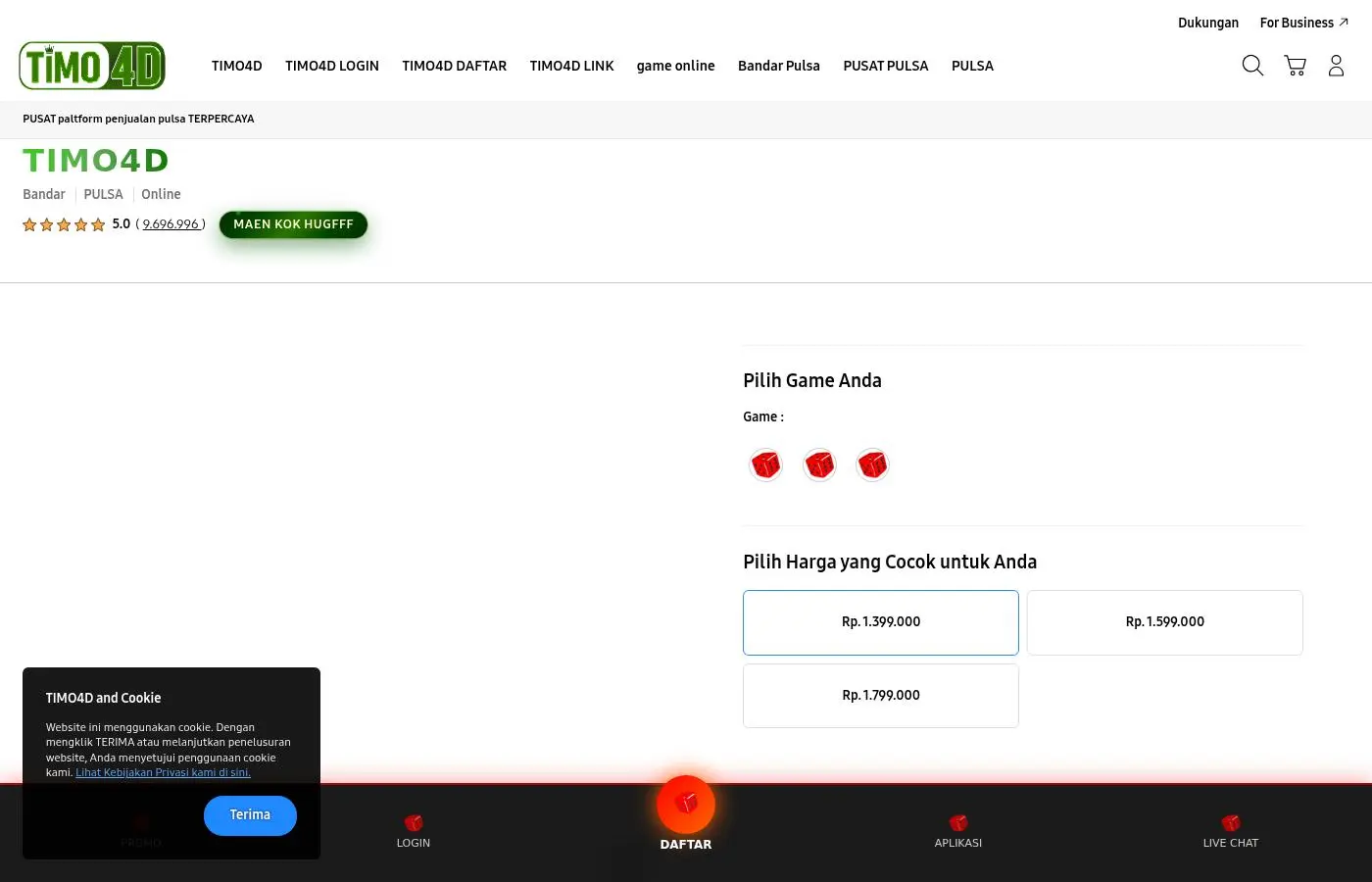Click the Bandar tag text
Image resolution: width=1372 pixels, height=882 pixels.
point(44,194)
